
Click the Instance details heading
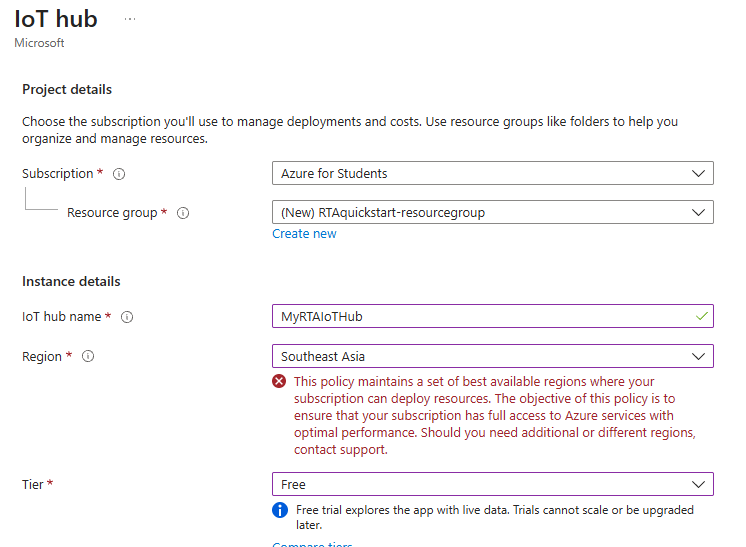click(x=71, y=282)
